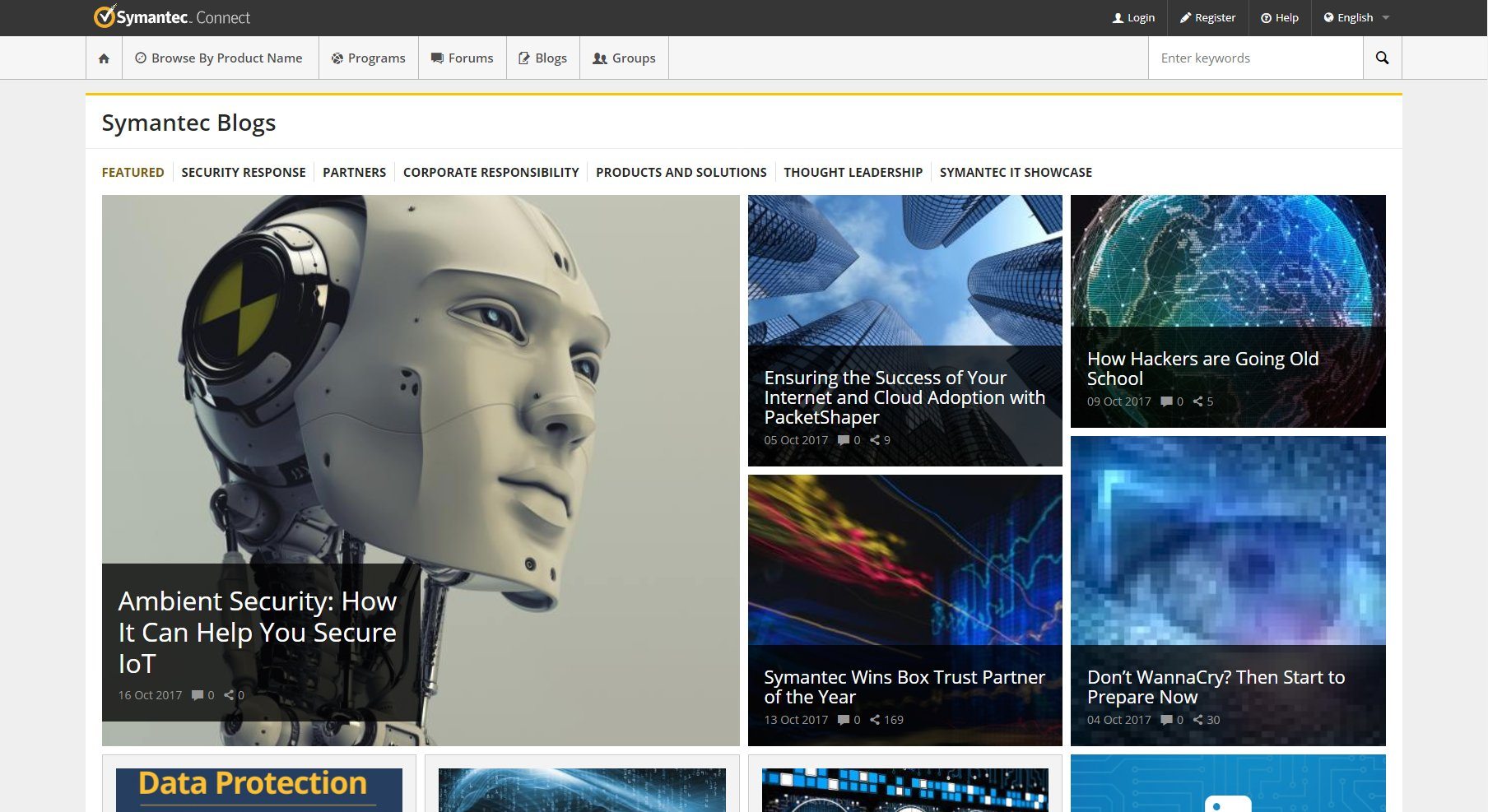Open the language selector chevron arrow
The width and height of the screenshot is (1488, 812).
(x=1385, y=17)
